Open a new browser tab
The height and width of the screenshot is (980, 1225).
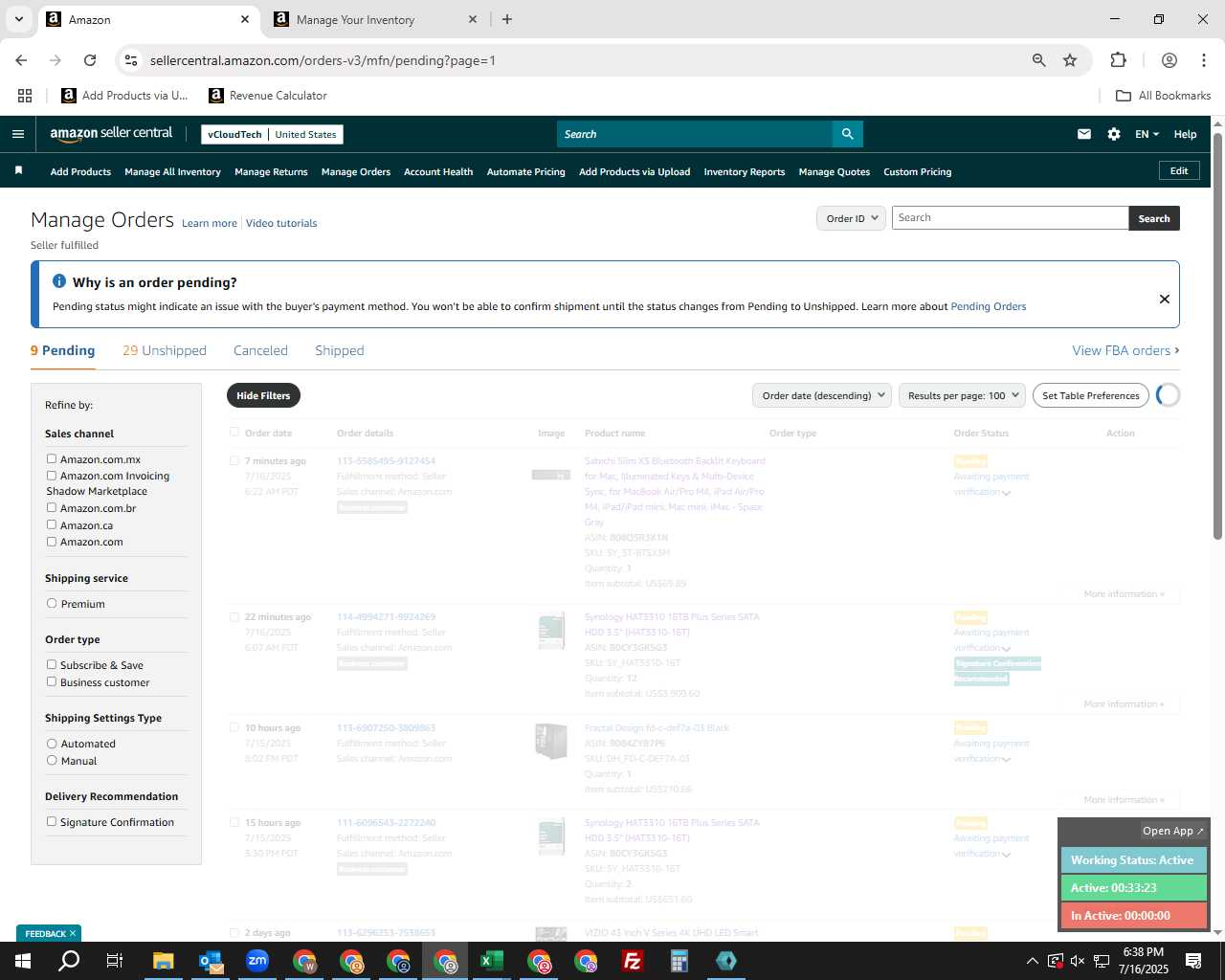click(x=507, y=19)
